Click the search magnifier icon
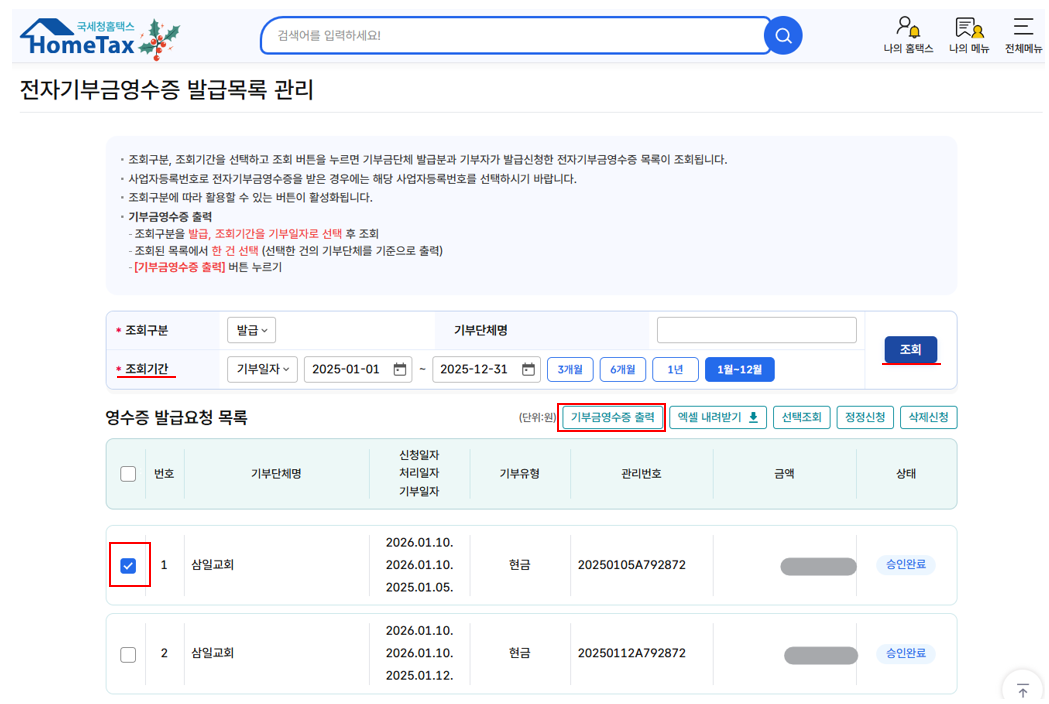1049x704 pixels. [x=783, y=35]
